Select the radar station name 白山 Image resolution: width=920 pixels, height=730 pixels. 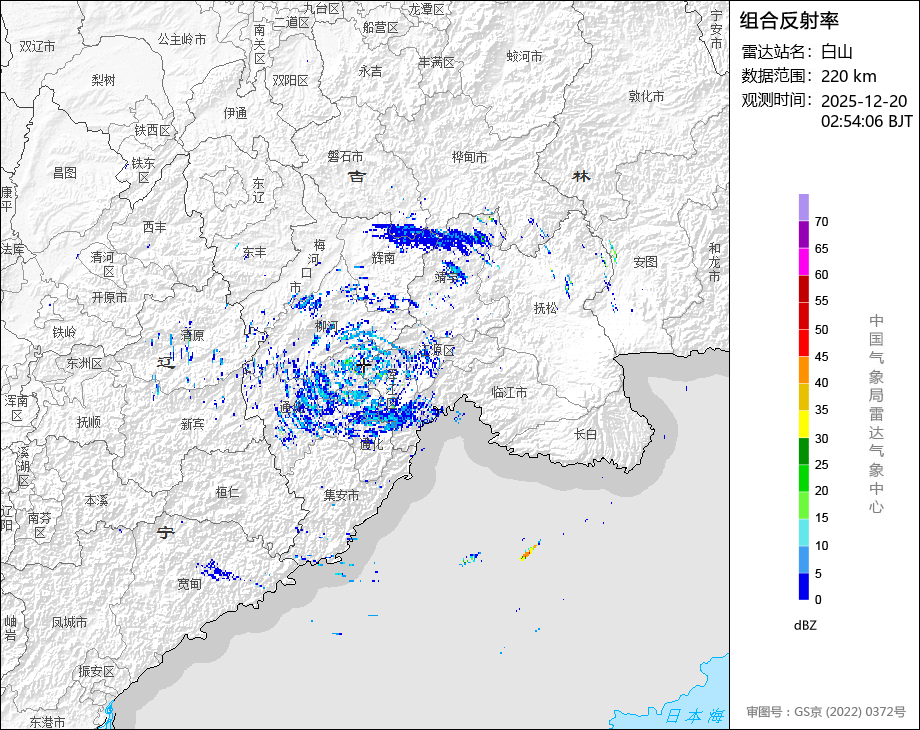point(837,52)
